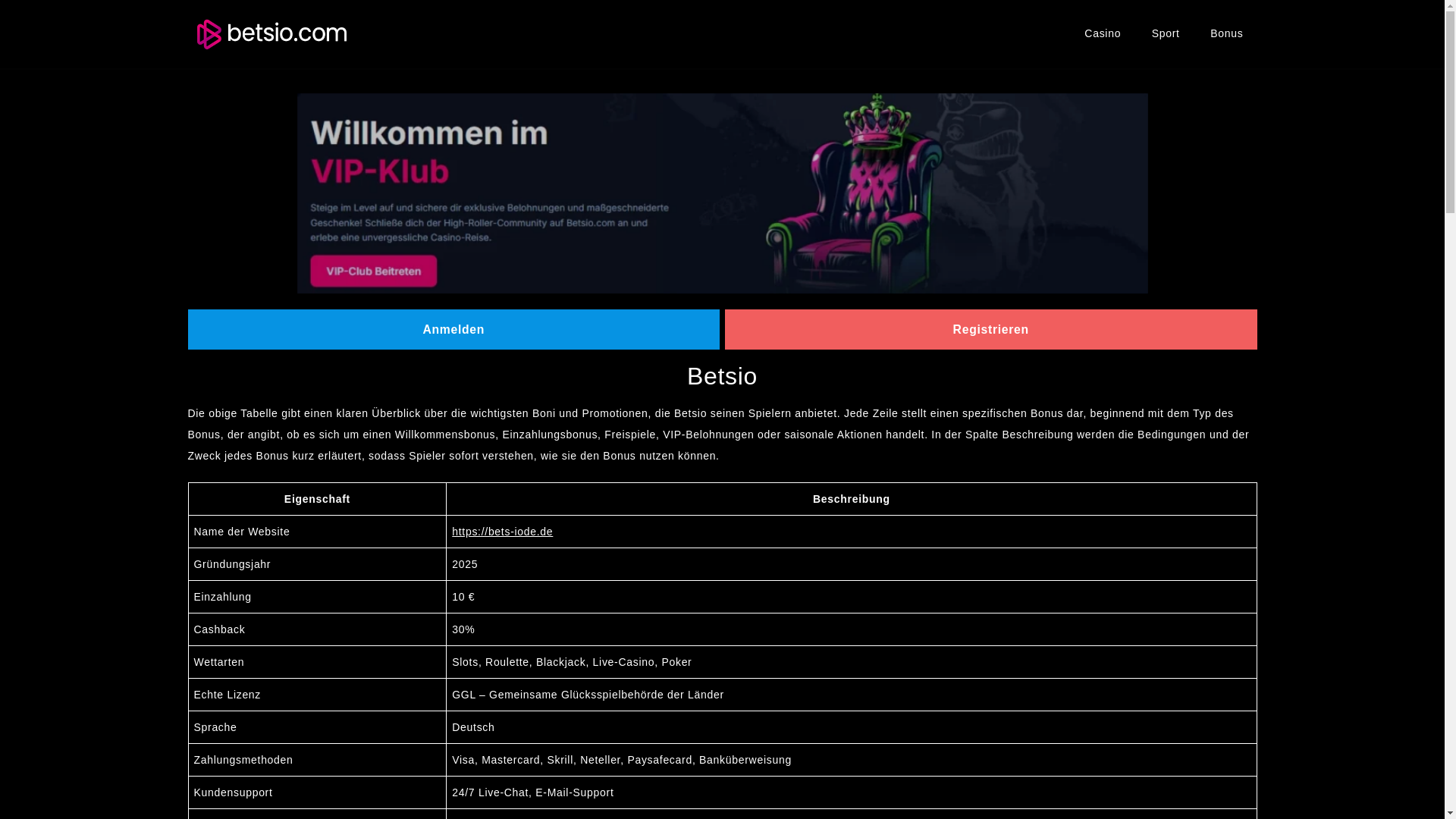
Task: Click the blue Anmelden button
Action: tap(453, 329)
